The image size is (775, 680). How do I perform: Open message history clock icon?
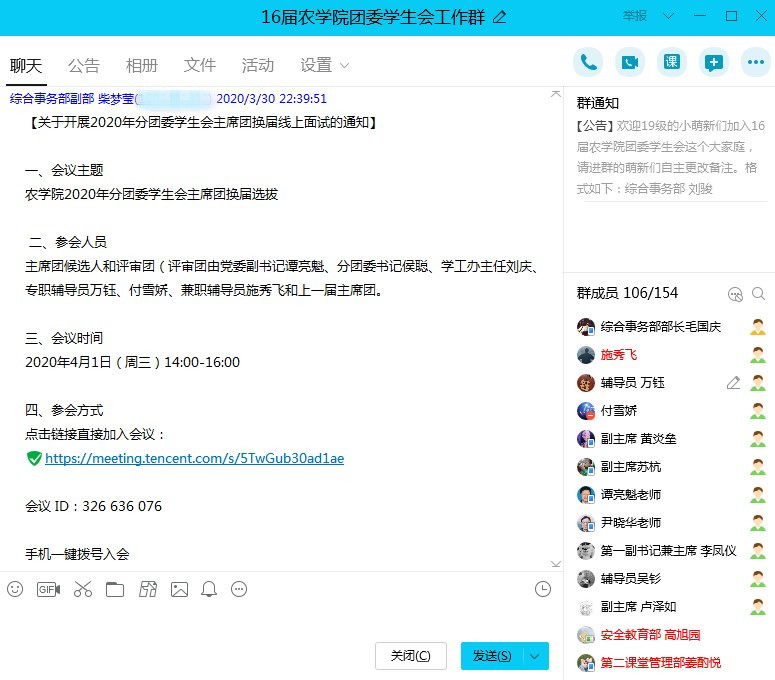coord(543,590)
